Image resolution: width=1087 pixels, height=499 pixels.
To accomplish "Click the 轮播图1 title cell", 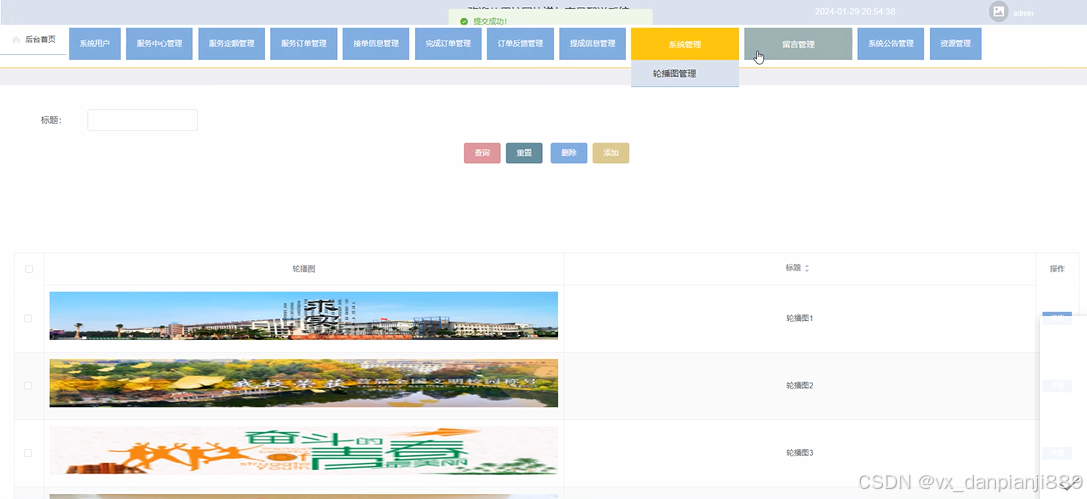I will (x=799, y=318).
